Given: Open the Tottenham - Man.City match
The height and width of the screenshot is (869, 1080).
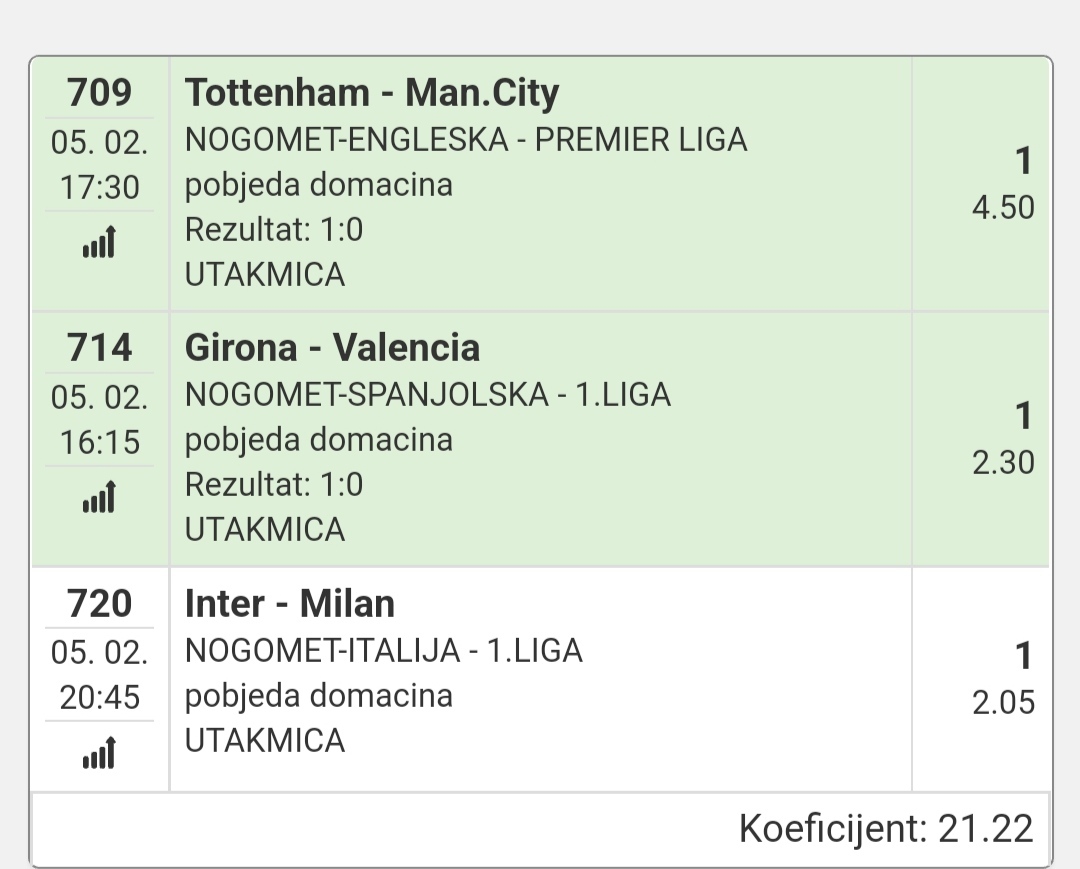Looking at the screenshot, I should click(372, 93).
